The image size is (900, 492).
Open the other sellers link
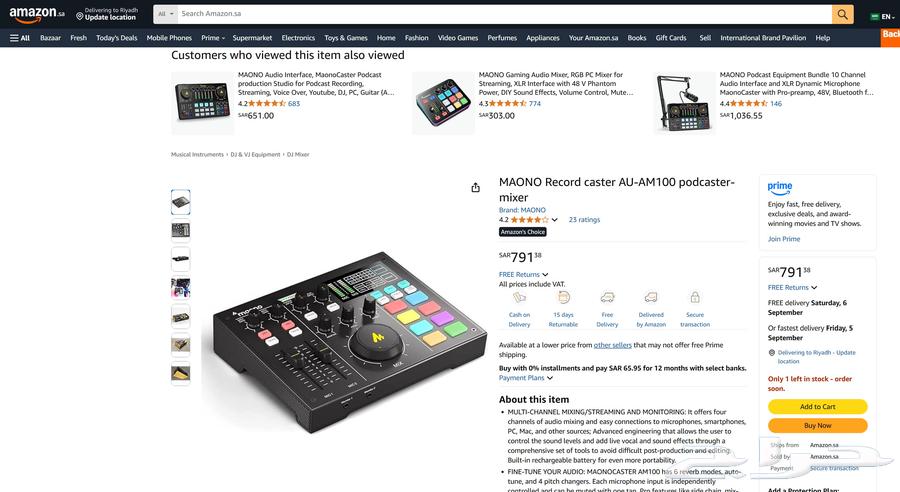click(x=612, y=345)
